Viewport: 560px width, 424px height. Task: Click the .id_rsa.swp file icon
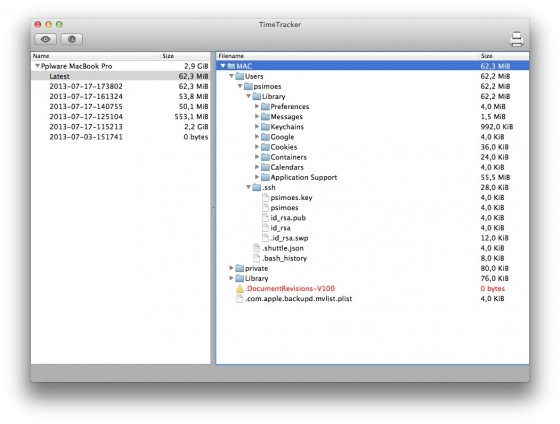point(265,238)
